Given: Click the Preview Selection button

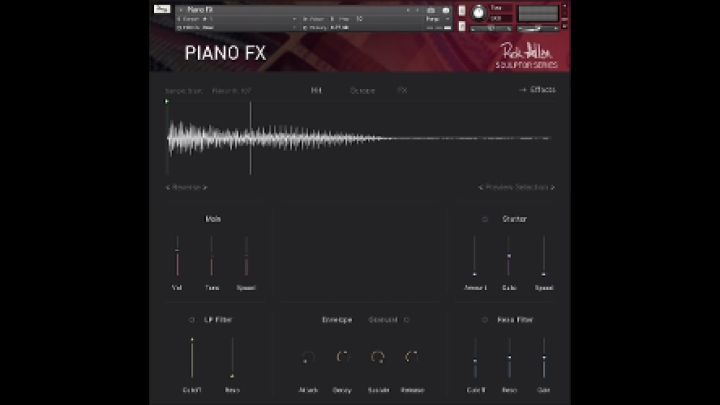Looking at the screenshot, I should tap(517, 187).
